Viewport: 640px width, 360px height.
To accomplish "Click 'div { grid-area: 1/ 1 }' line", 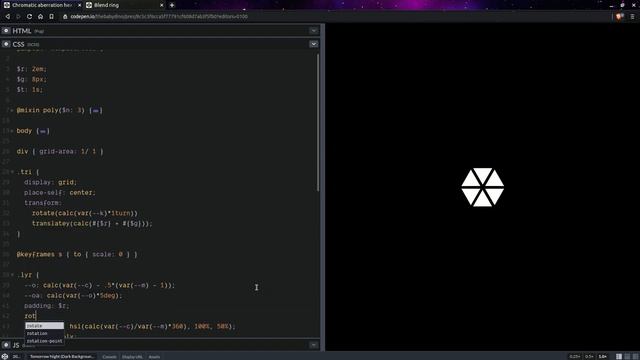I will (60, 151).
